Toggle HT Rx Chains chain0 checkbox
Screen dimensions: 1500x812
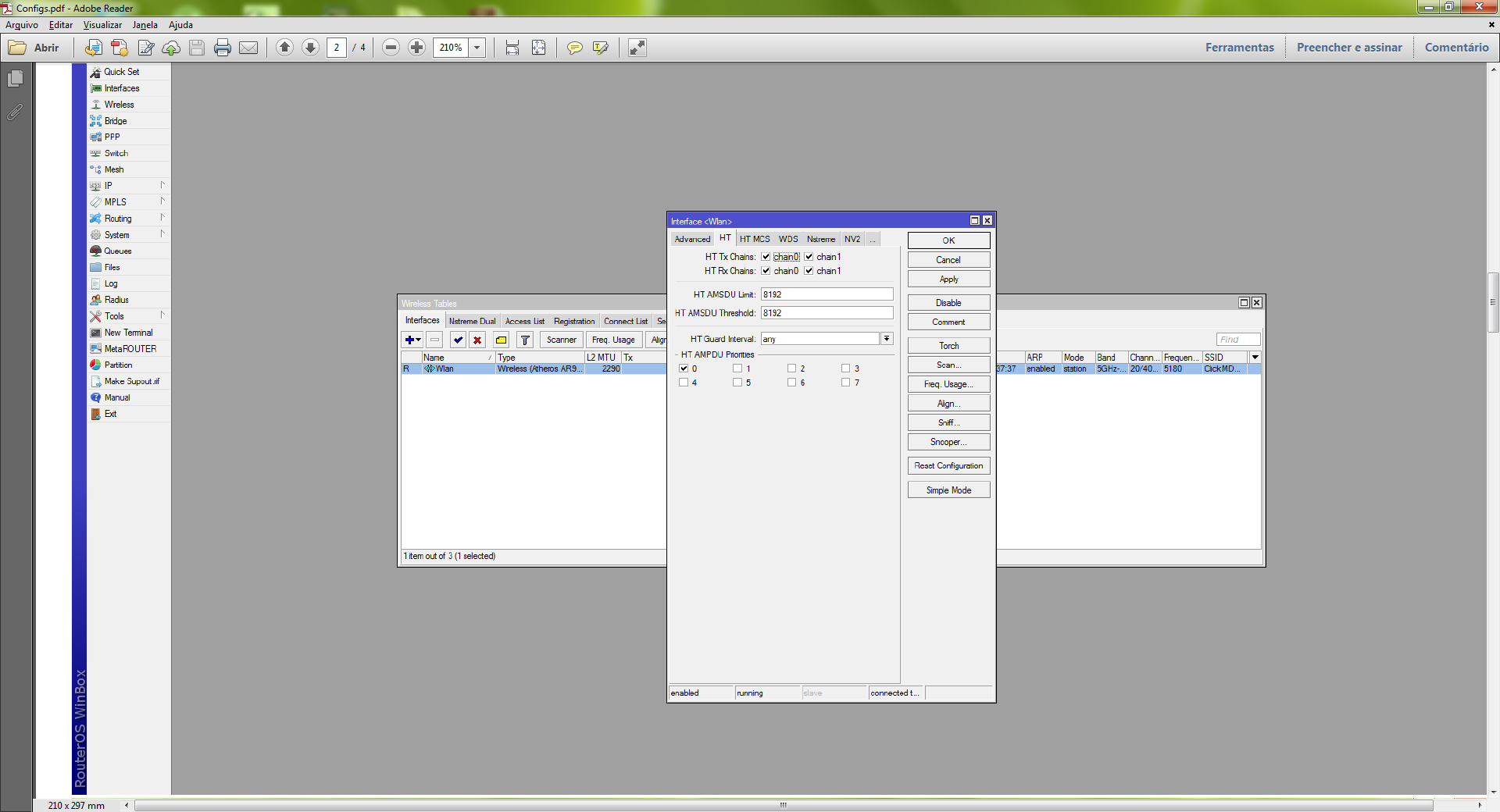[766, 271]
